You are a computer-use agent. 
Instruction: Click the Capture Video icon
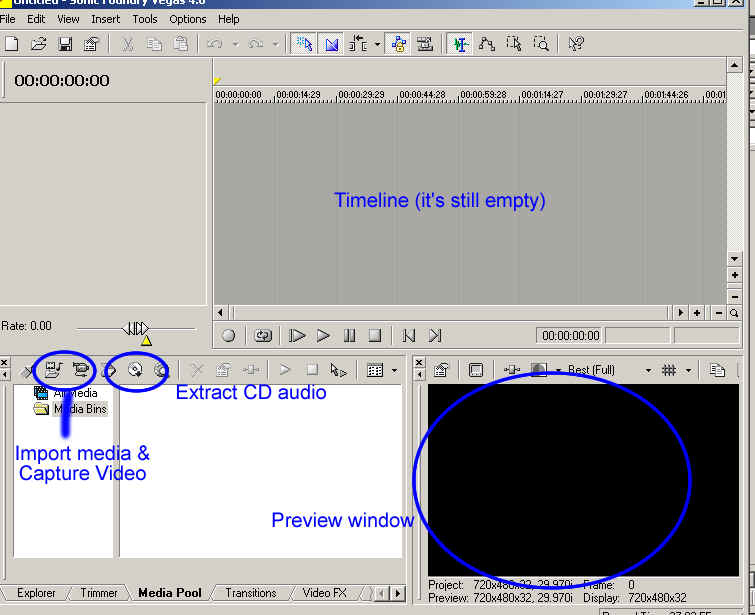point(80,370)
